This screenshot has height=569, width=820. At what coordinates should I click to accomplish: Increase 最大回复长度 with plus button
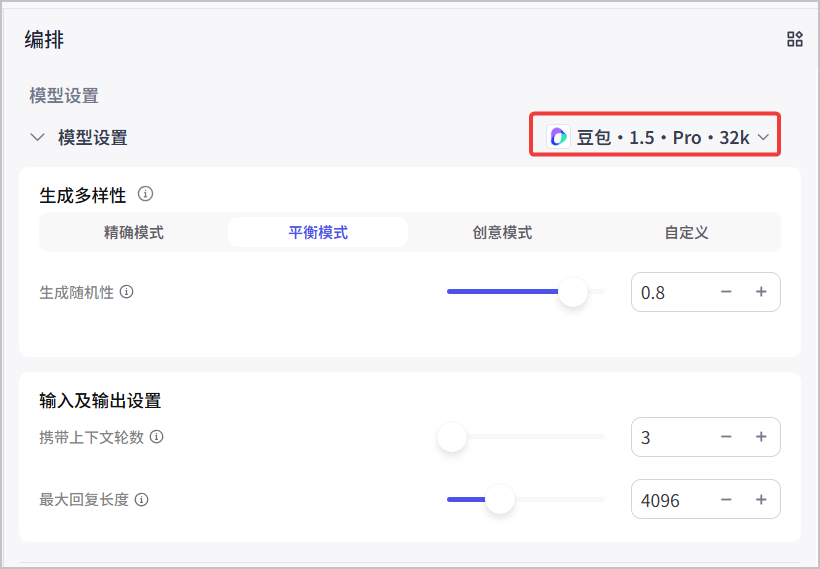(x=761, y=500)
